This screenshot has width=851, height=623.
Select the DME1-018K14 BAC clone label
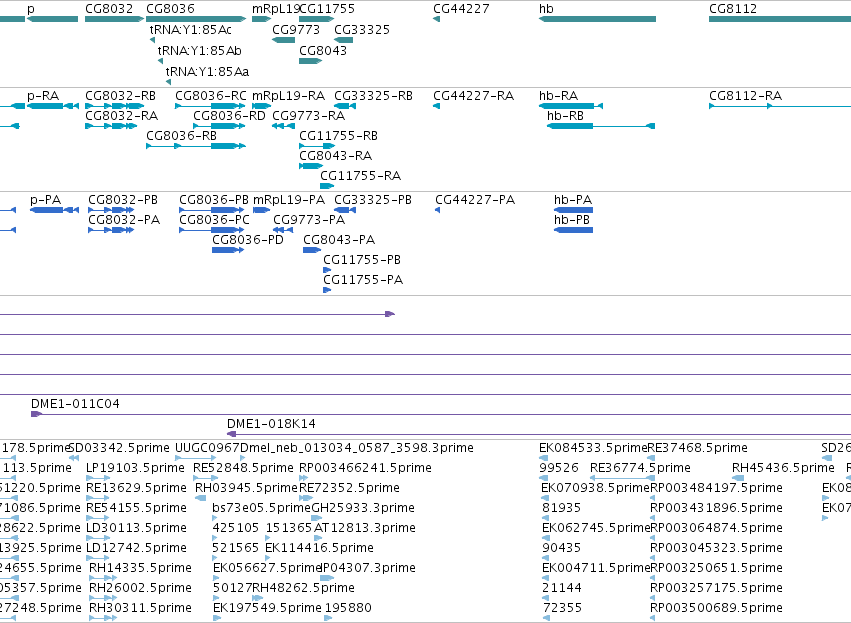pyautogui.click(x=271, y=424)
